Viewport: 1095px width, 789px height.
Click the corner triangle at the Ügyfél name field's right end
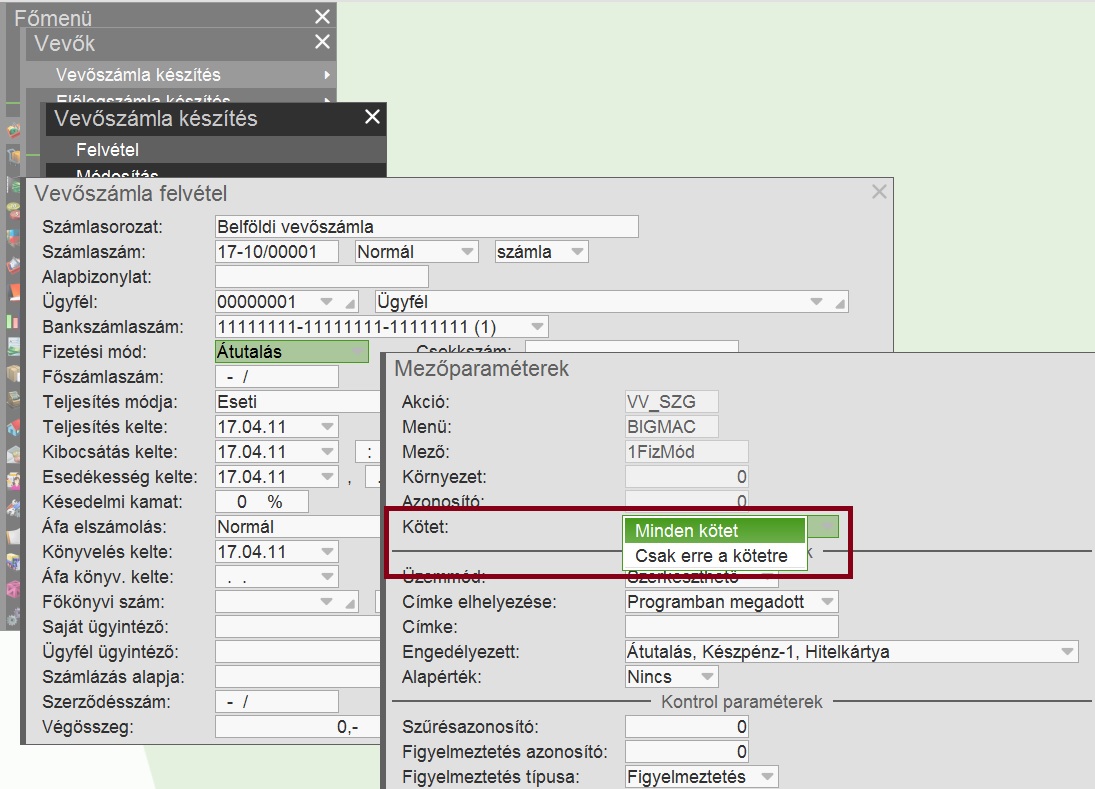[840, 302]
